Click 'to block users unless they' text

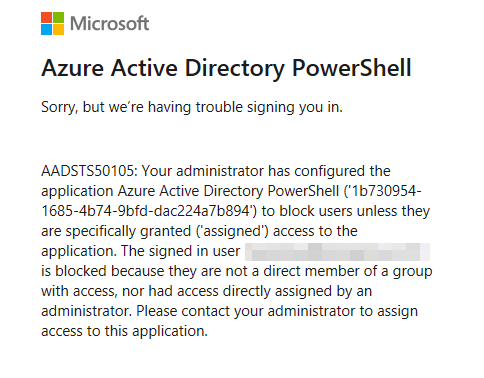tap(346, 212)
